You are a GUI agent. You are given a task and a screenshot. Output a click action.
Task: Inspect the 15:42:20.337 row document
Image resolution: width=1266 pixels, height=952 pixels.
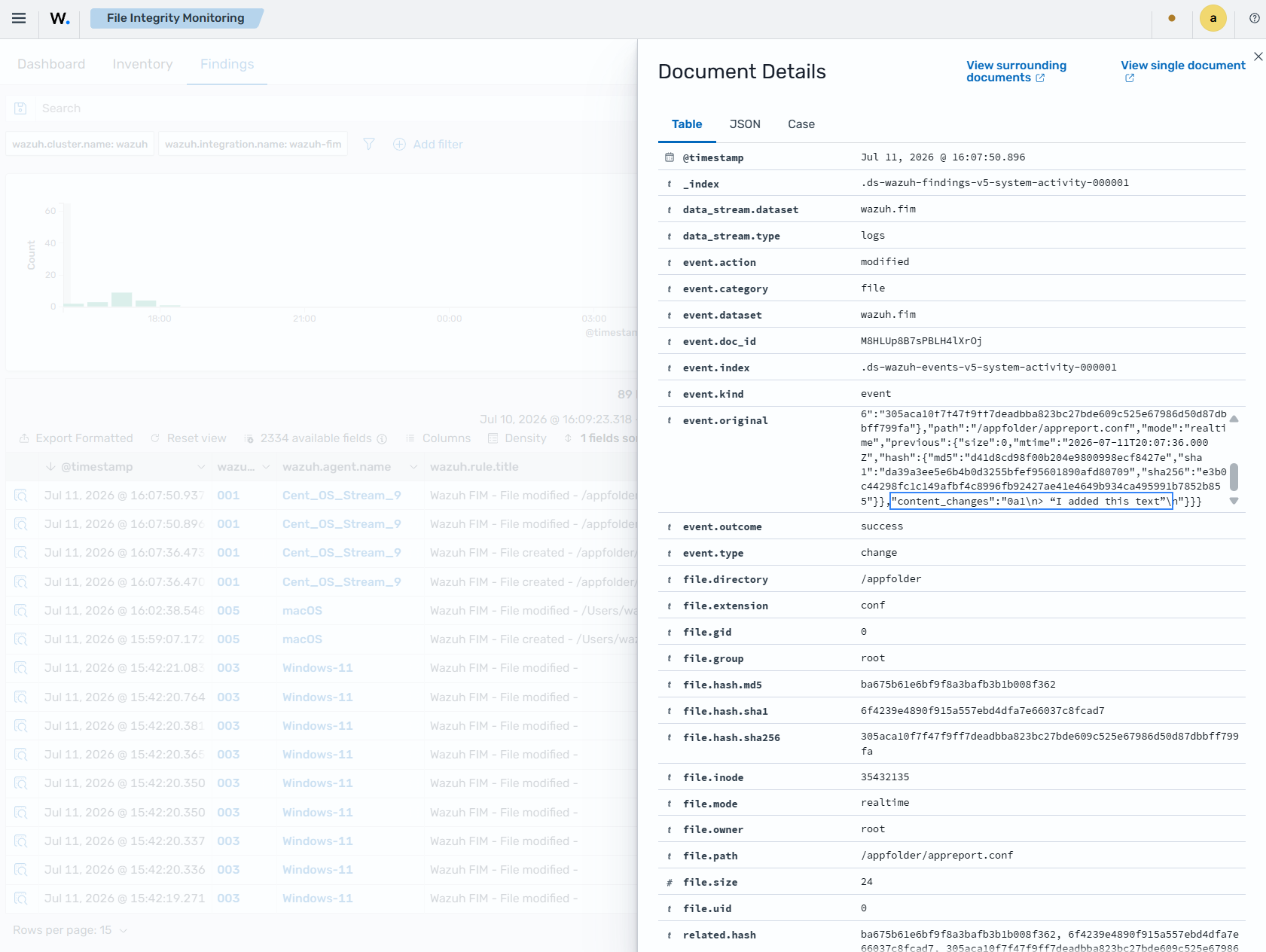coord(21,841)
